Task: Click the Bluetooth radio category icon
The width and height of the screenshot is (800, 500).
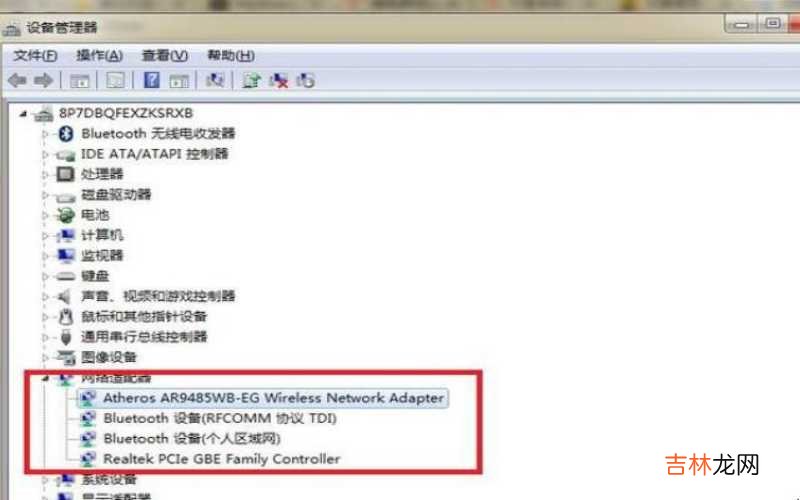Action: click(65, 134)
